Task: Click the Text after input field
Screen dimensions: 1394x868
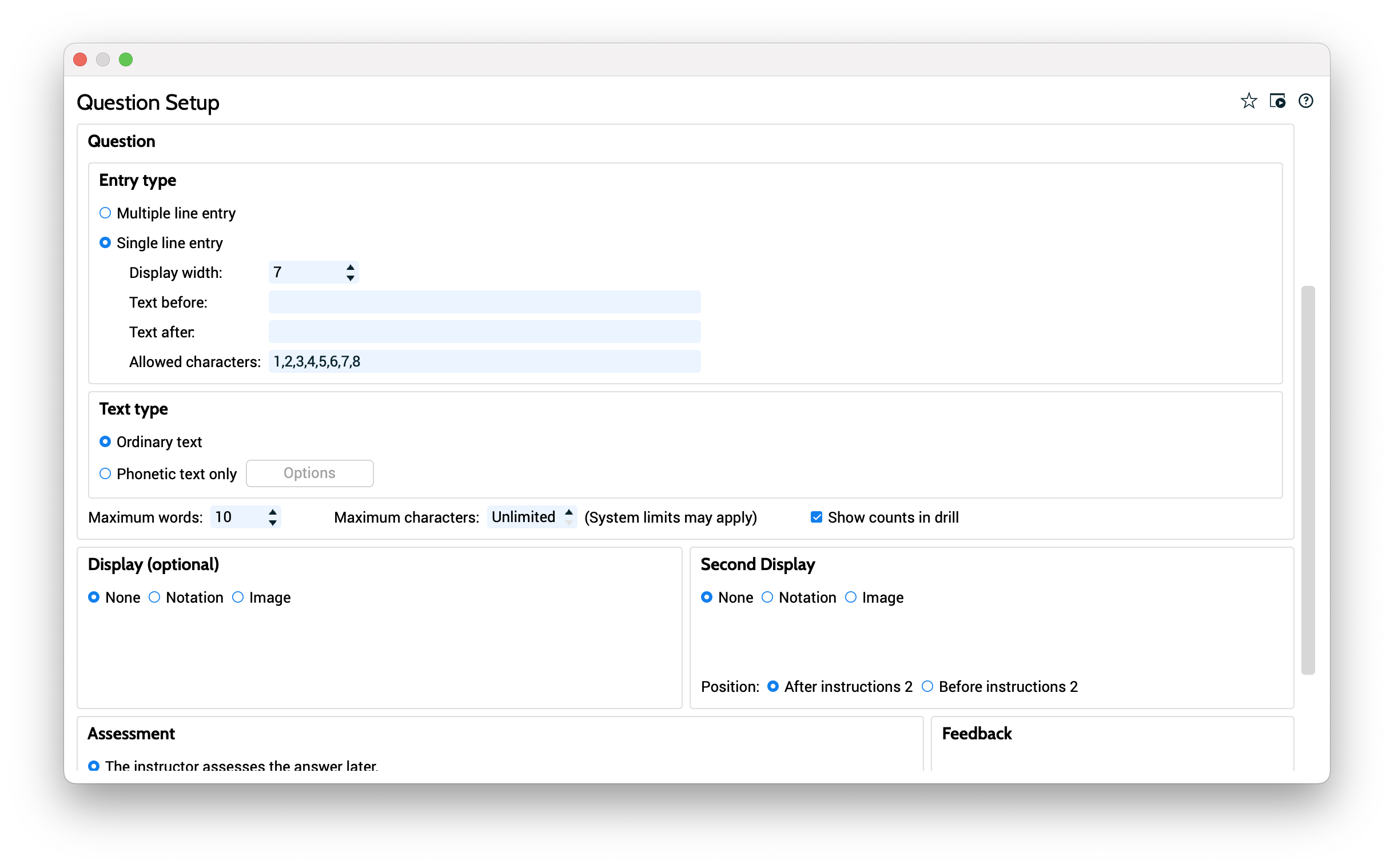Action: pos(484,332)
